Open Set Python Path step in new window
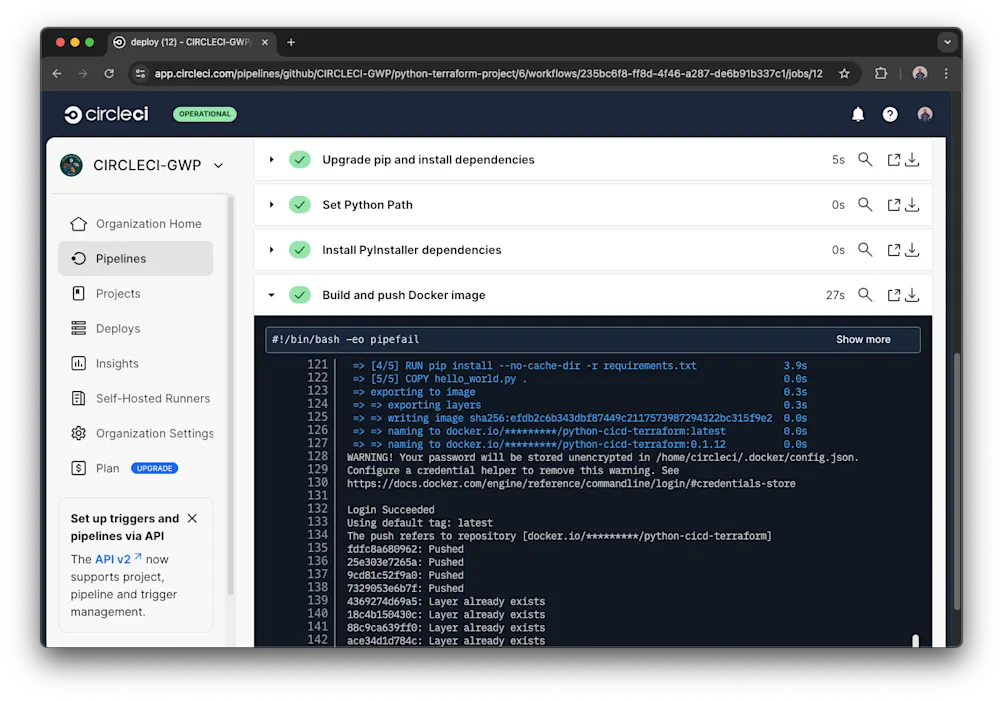This screenshot has width=1003, height=701. pos(892,204)
